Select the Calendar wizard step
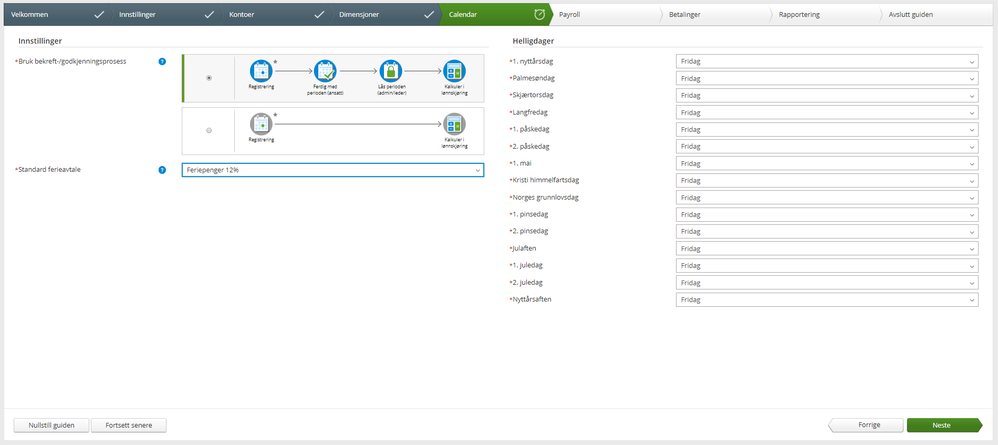This screenshot has height=445, width=998. tap(495, 14)
